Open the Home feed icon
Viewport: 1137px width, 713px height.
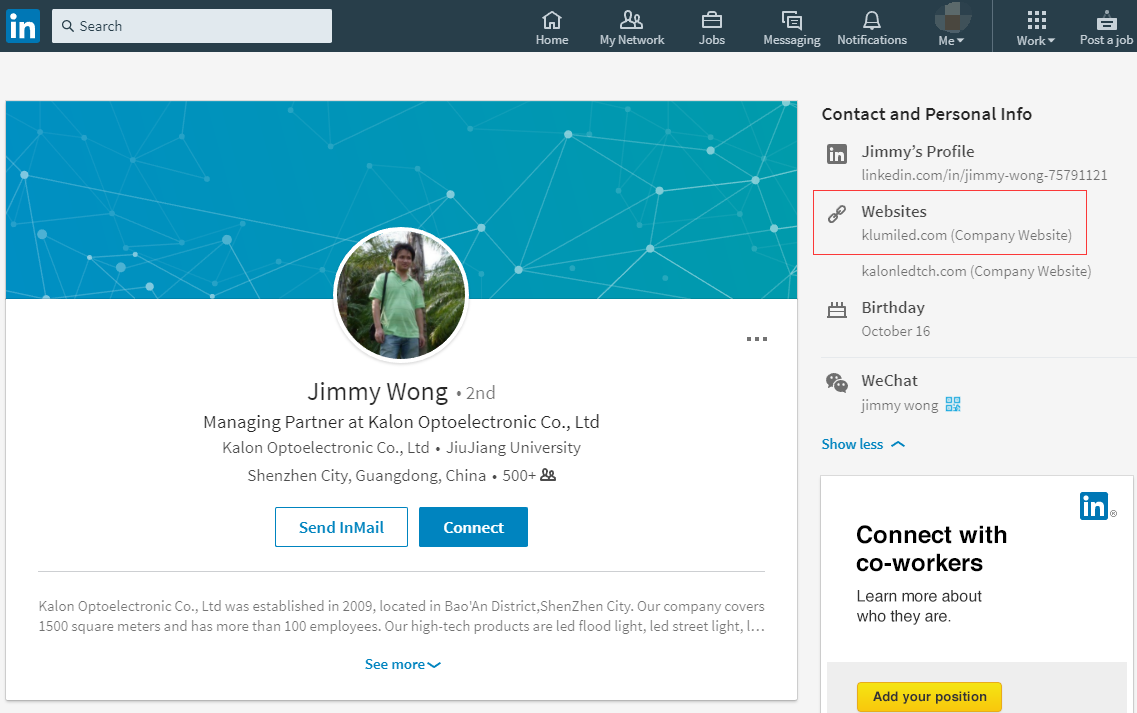pos(551,20)
